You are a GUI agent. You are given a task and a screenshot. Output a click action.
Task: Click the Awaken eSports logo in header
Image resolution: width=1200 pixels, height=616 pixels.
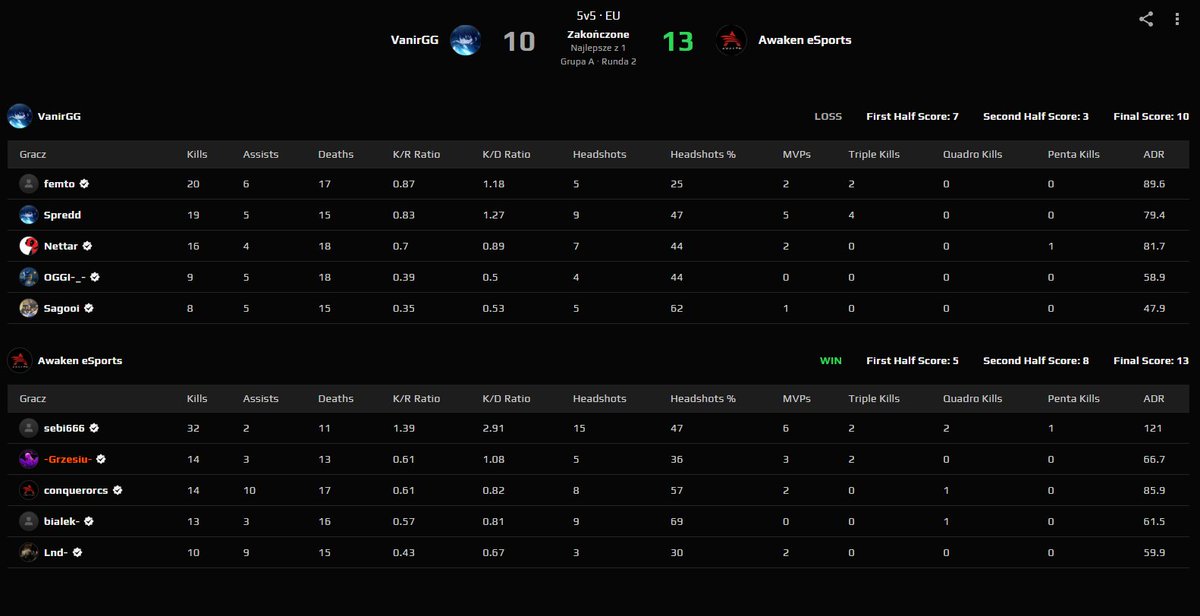pyautogui.click(x=731, y=40)
